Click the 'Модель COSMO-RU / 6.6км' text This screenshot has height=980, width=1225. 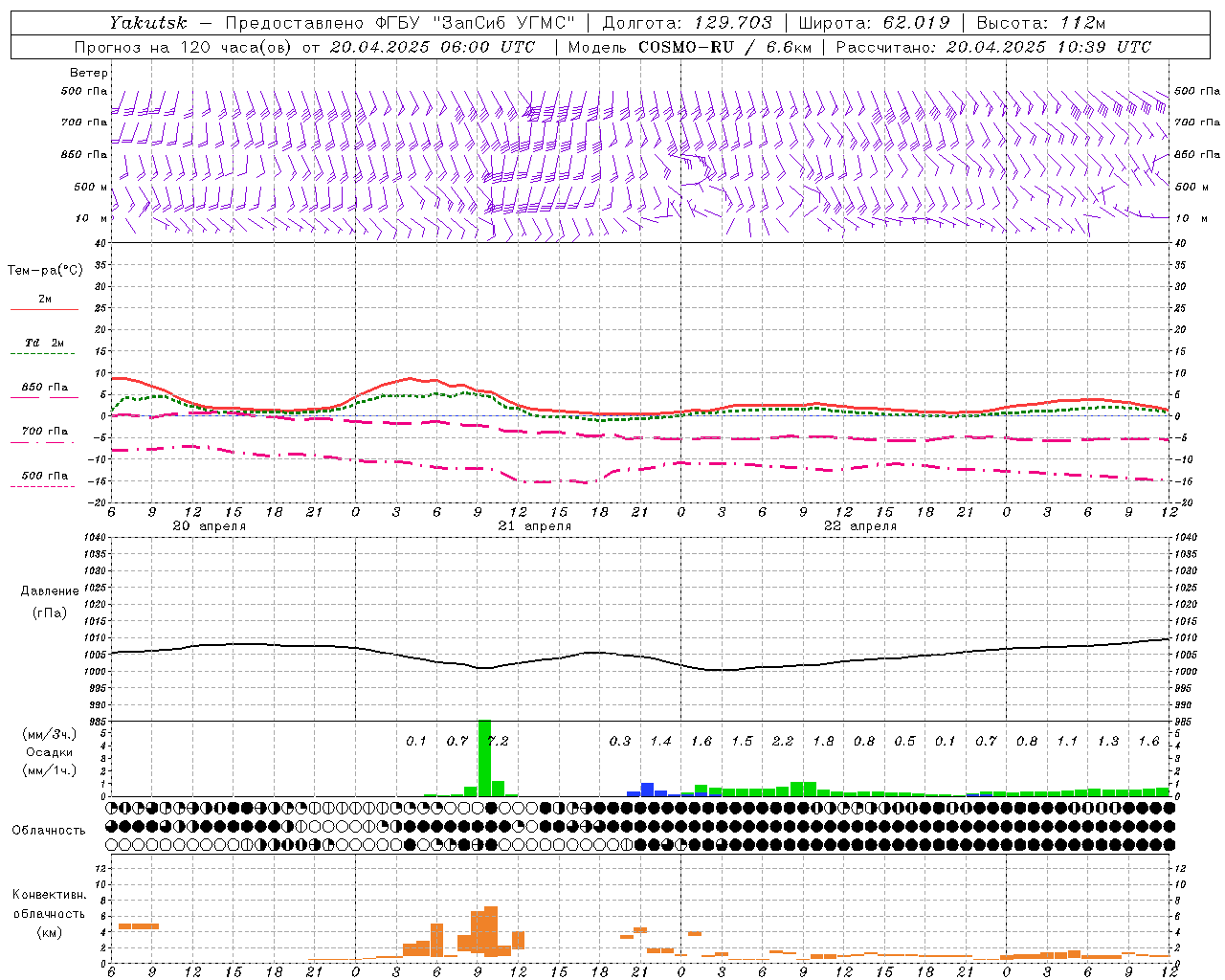(688, 47)
